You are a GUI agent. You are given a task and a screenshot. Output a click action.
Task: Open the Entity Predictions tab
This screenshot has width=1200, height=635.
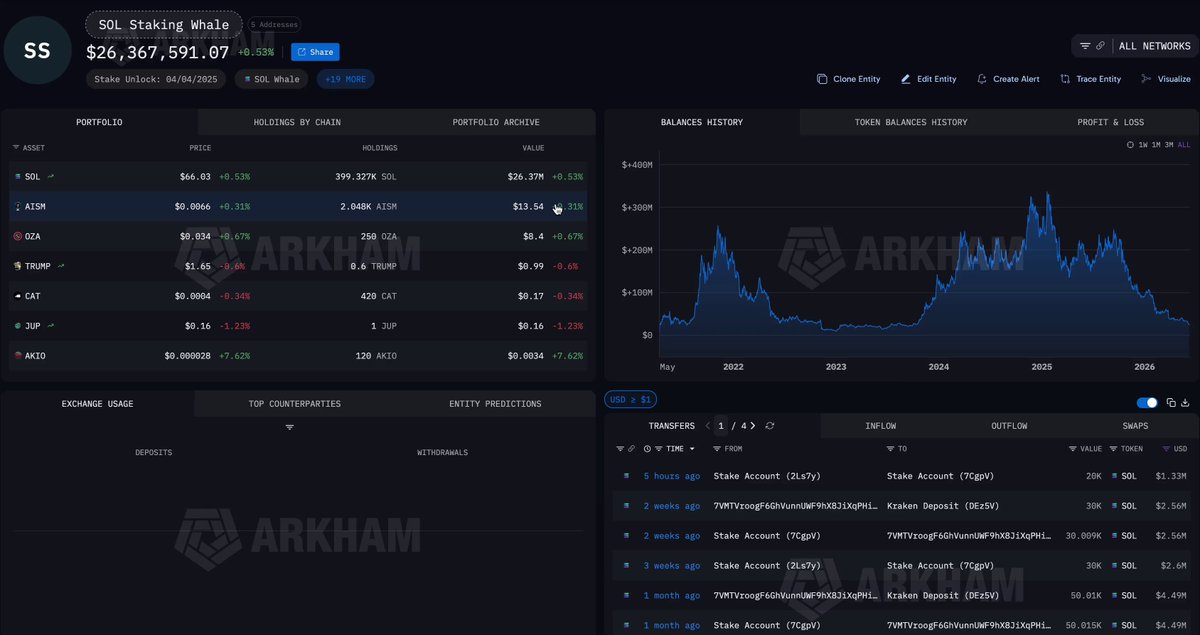point(495,404)
